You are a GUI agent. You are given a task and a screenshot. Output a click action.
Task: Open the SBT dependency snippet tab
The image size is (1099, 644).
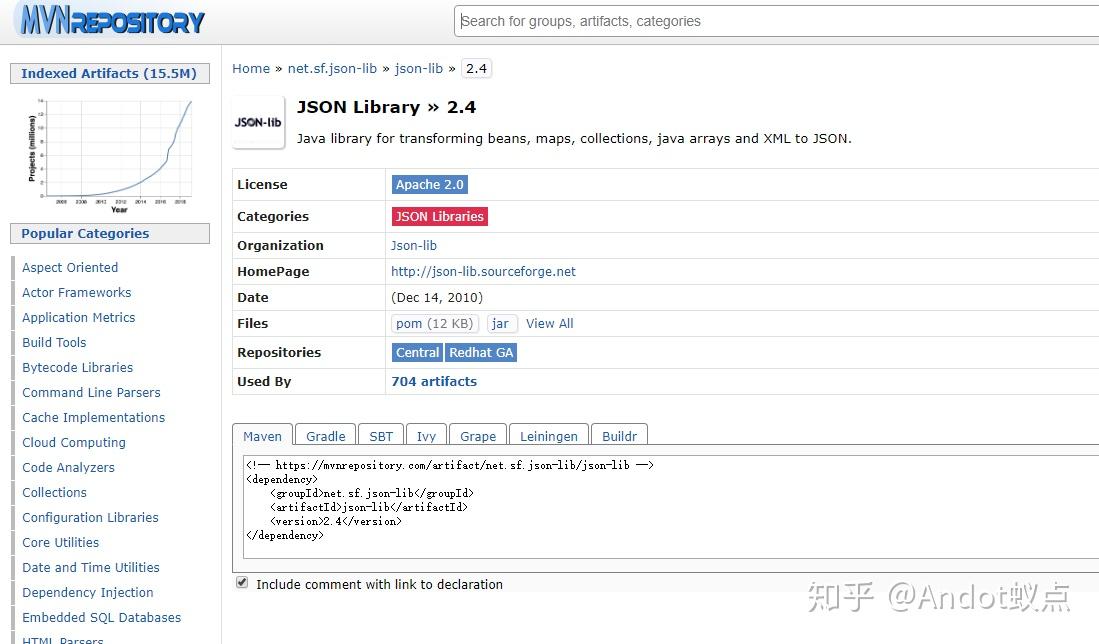380,436
